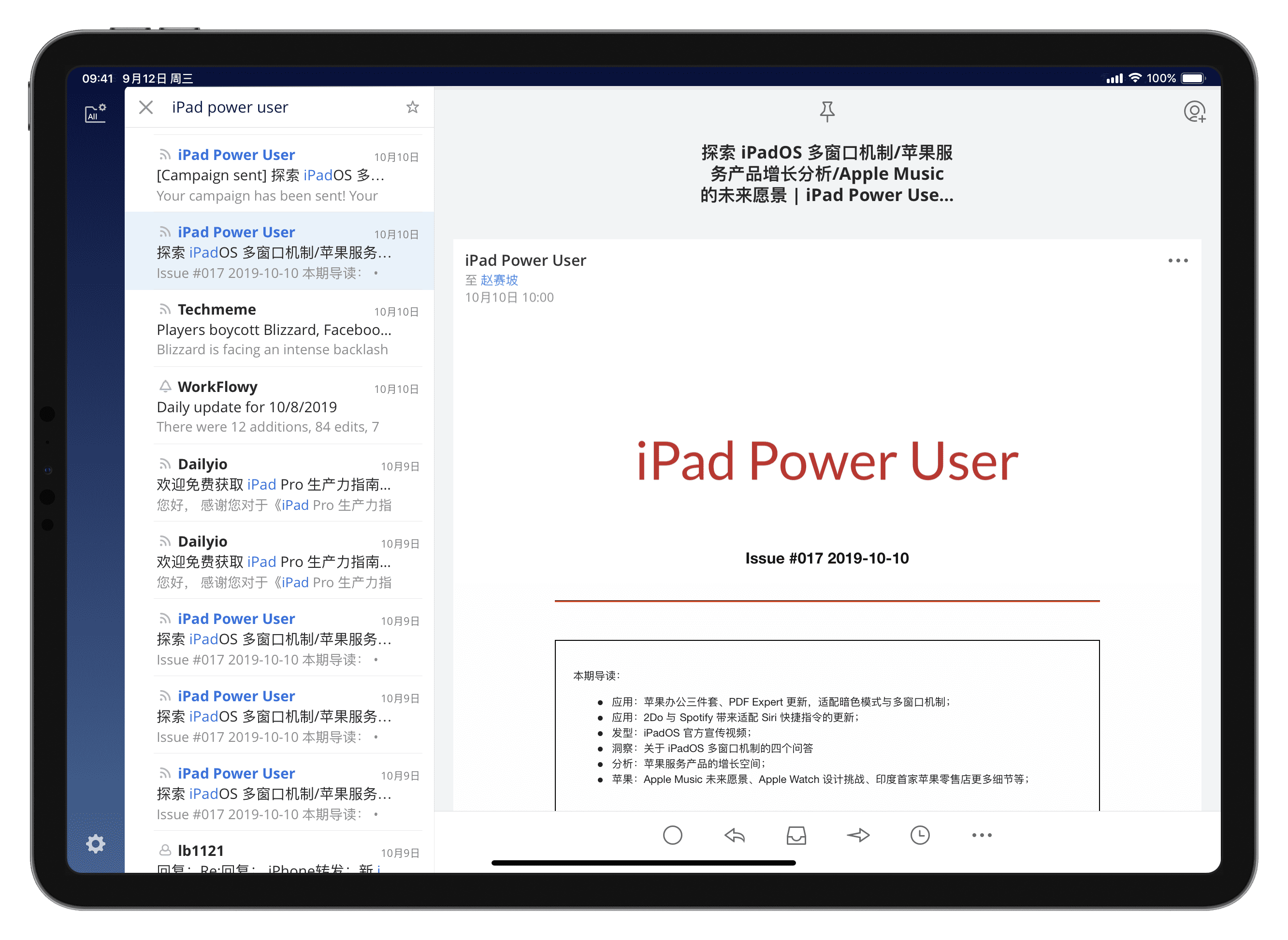Reply using the back arrow icon
Viewport: 1288px width, 940px height.
click(734, 835)
